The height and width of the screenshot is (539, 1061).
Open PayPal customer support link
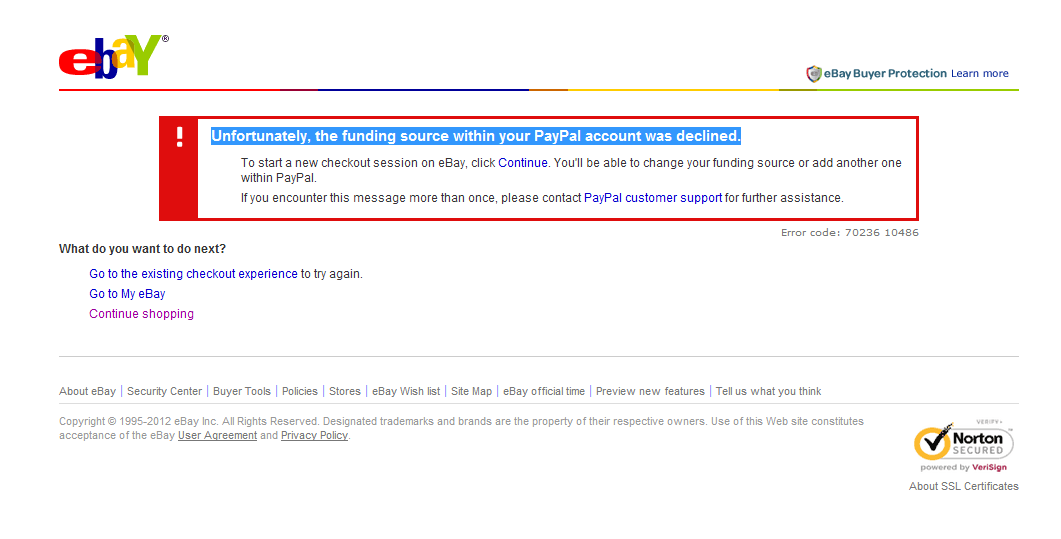pyautogui.click(x=653, y=198)
